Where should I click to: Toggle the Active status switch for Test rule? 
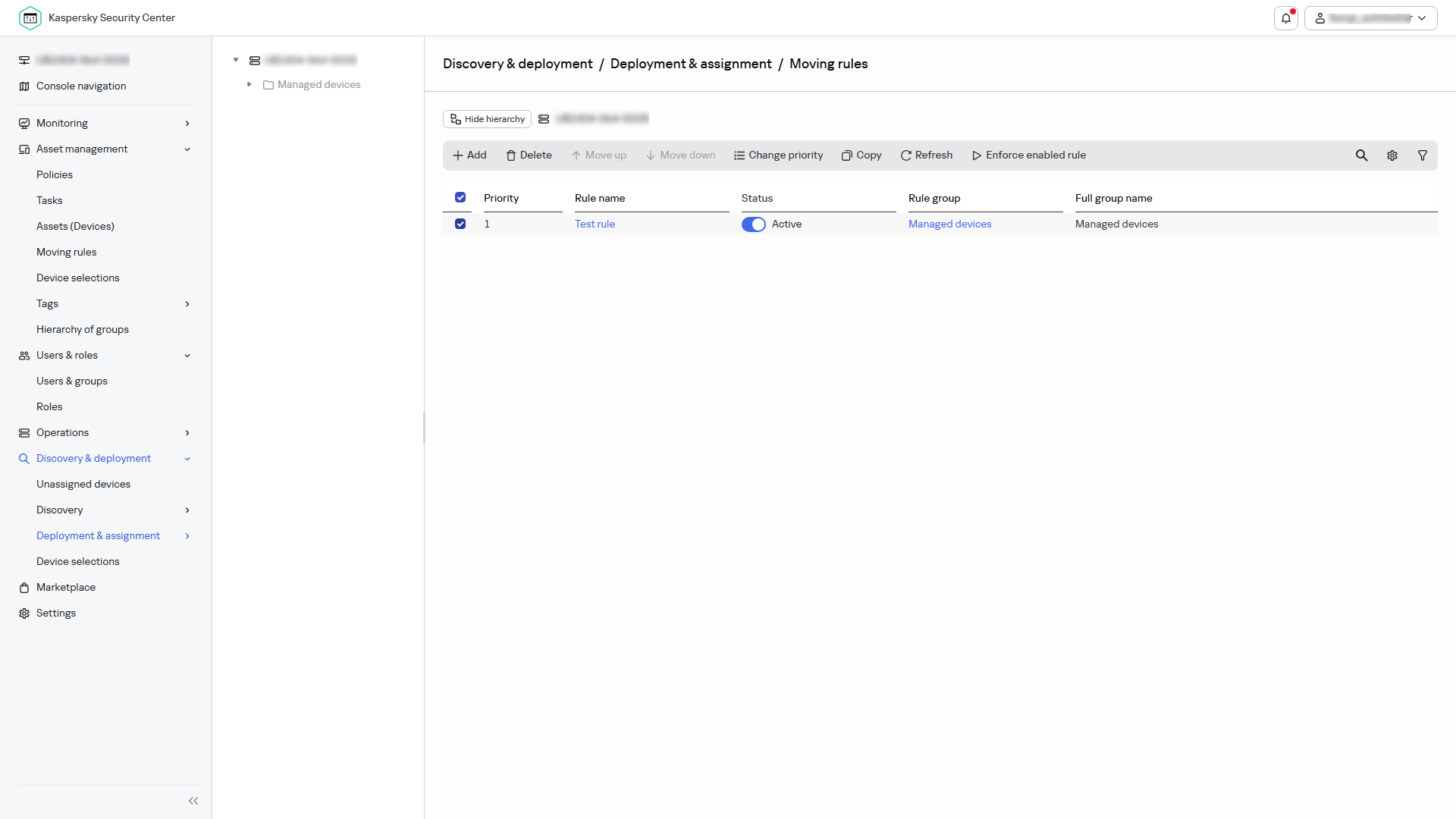(x=754, y=224)
